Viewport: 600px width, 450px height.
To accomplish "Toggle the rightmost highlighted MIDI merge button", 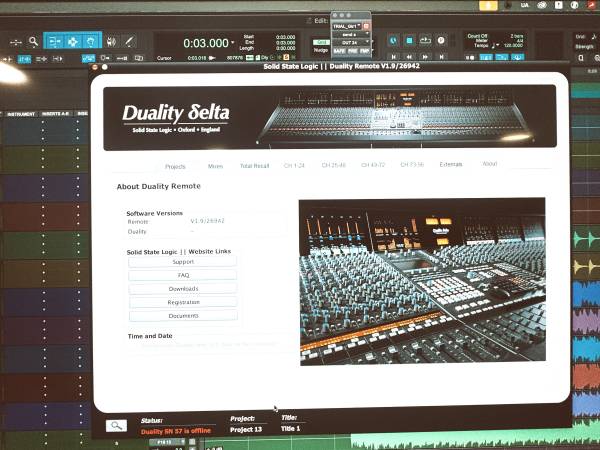I will click(518, 57).
